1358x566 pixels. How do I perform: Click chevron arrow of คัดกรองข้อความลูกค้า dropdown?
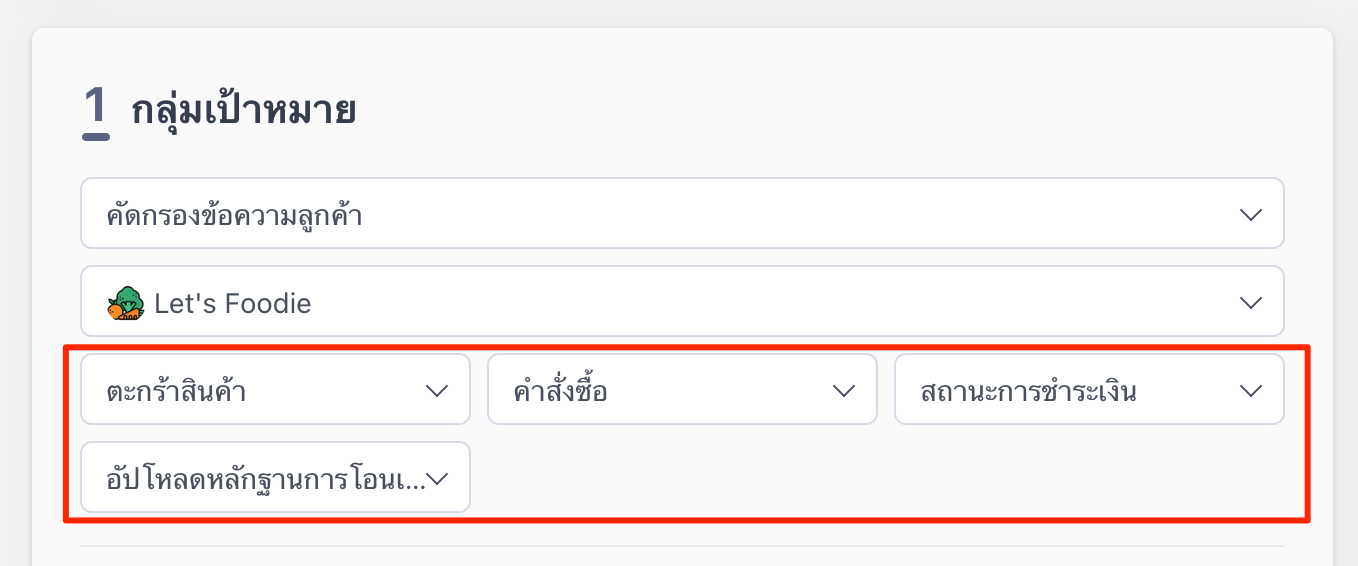click(1250, 214)
